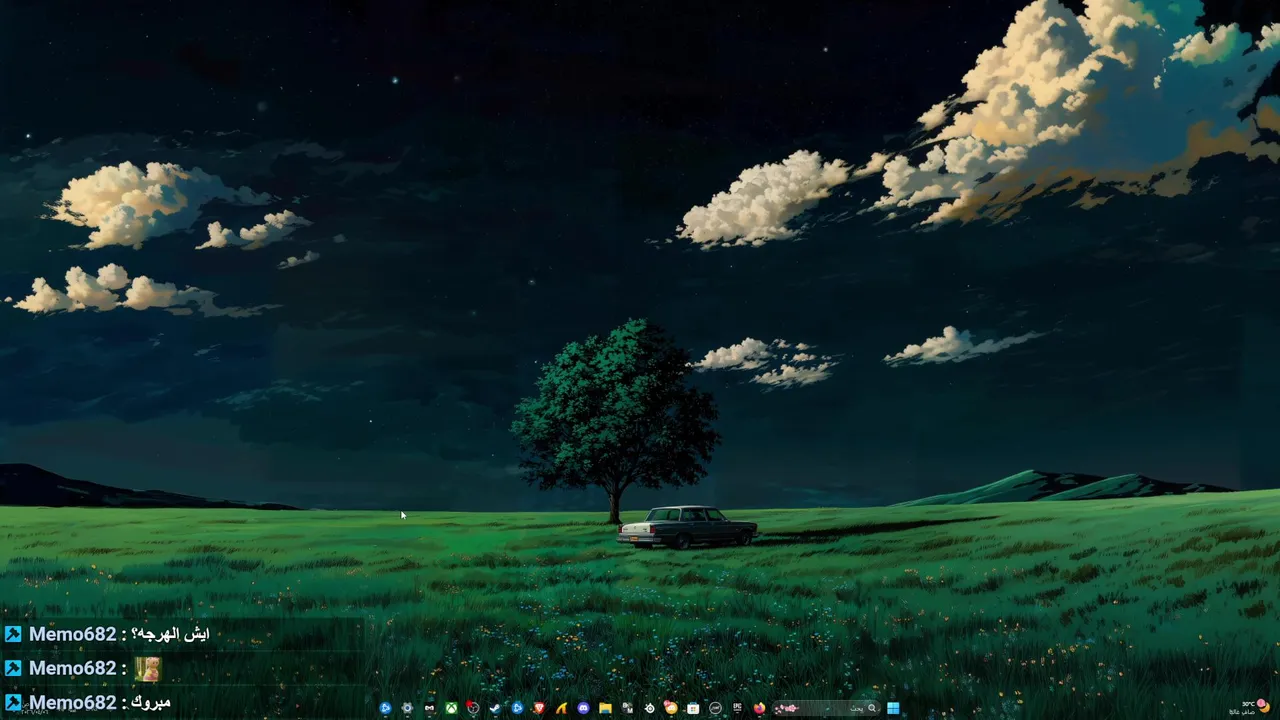Open SteelSeries app in taskbar
Screen dimensions: 1280x720
pyautogui.click(x=649, y=708)
